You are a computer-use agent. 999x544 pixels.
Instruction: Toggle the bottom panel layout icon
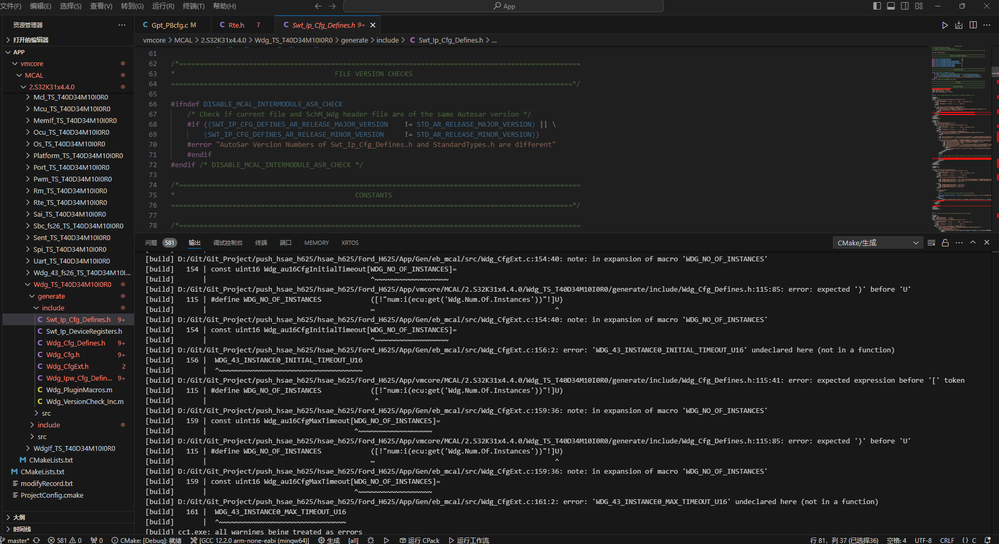[891, 6]
